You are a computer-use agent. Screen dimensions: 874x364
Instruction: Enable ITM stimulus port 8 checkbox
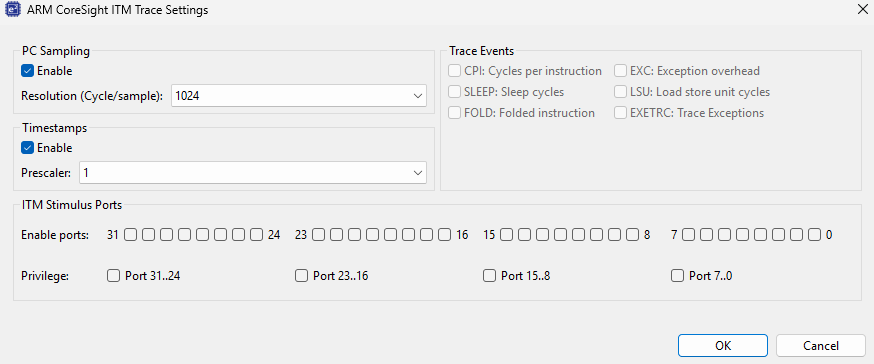click(632, 235)
